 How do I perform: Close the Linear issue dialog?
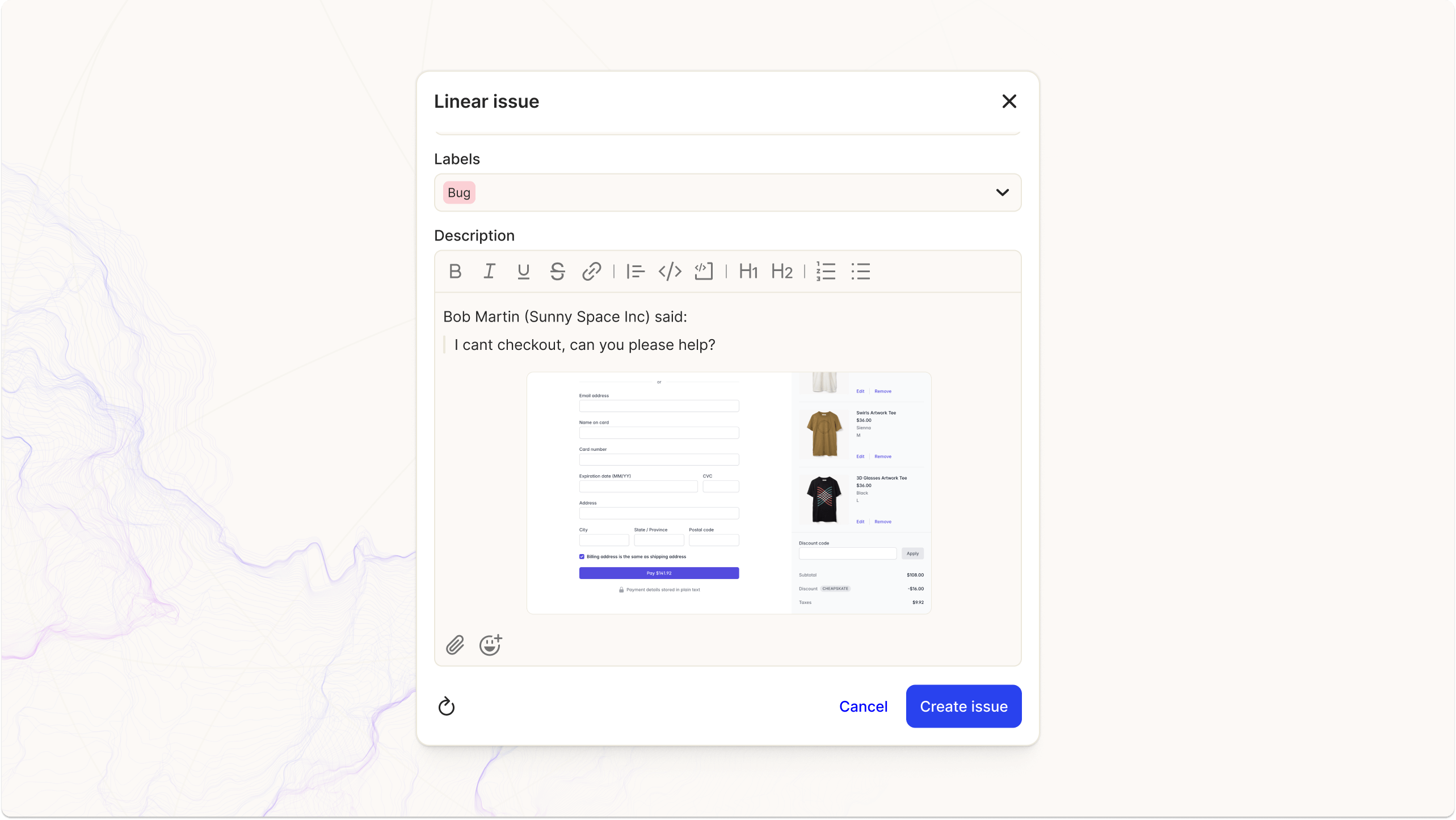(x=1009, y=102)
